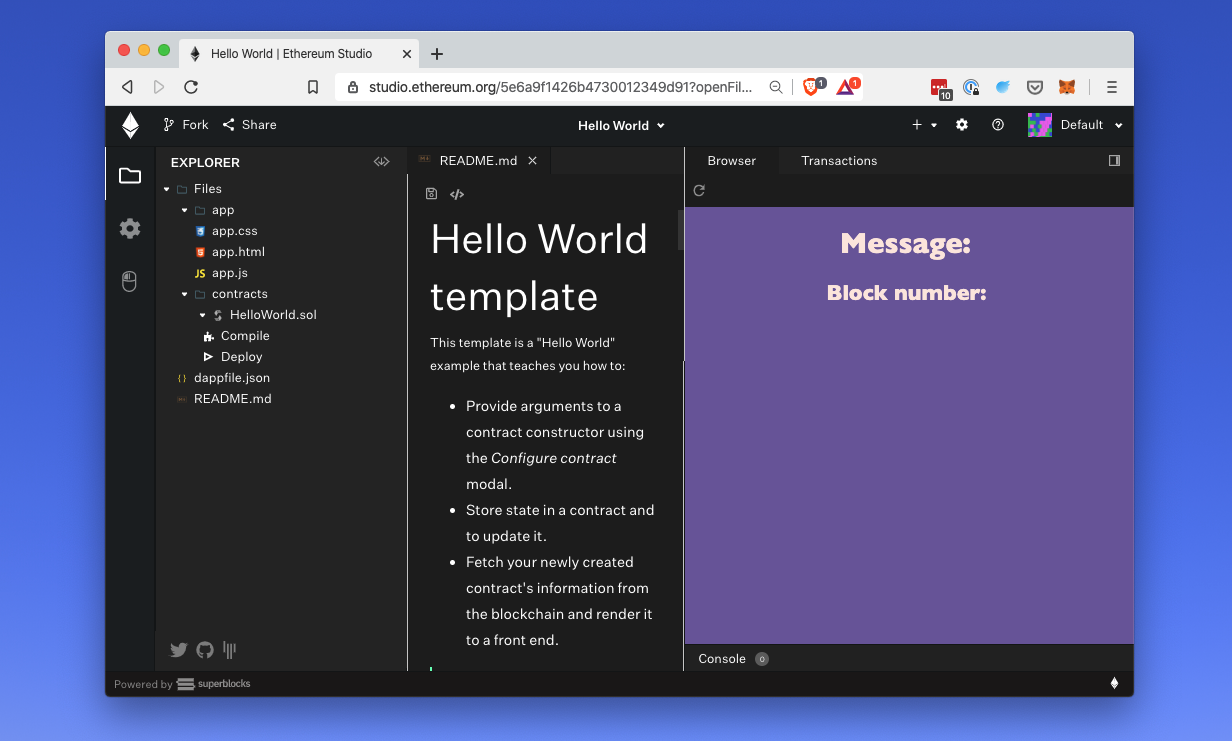Open the GitHub icon link
This screenshot has height=741, width=1232.
[205, 650]
